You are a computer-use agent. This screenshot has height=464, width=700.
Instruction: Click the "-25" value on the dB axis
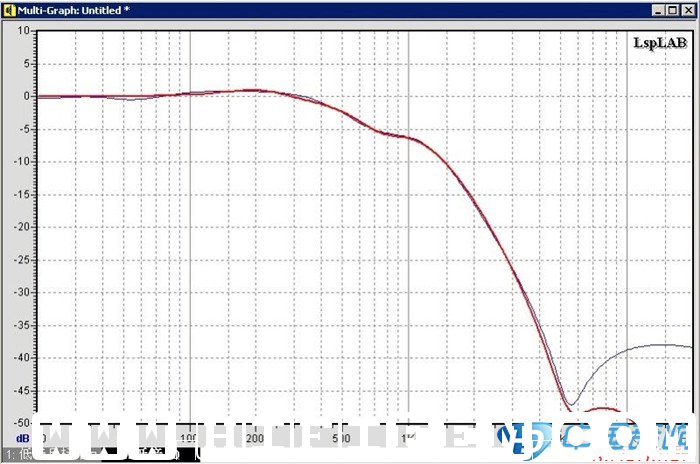(x=21, y=259)
